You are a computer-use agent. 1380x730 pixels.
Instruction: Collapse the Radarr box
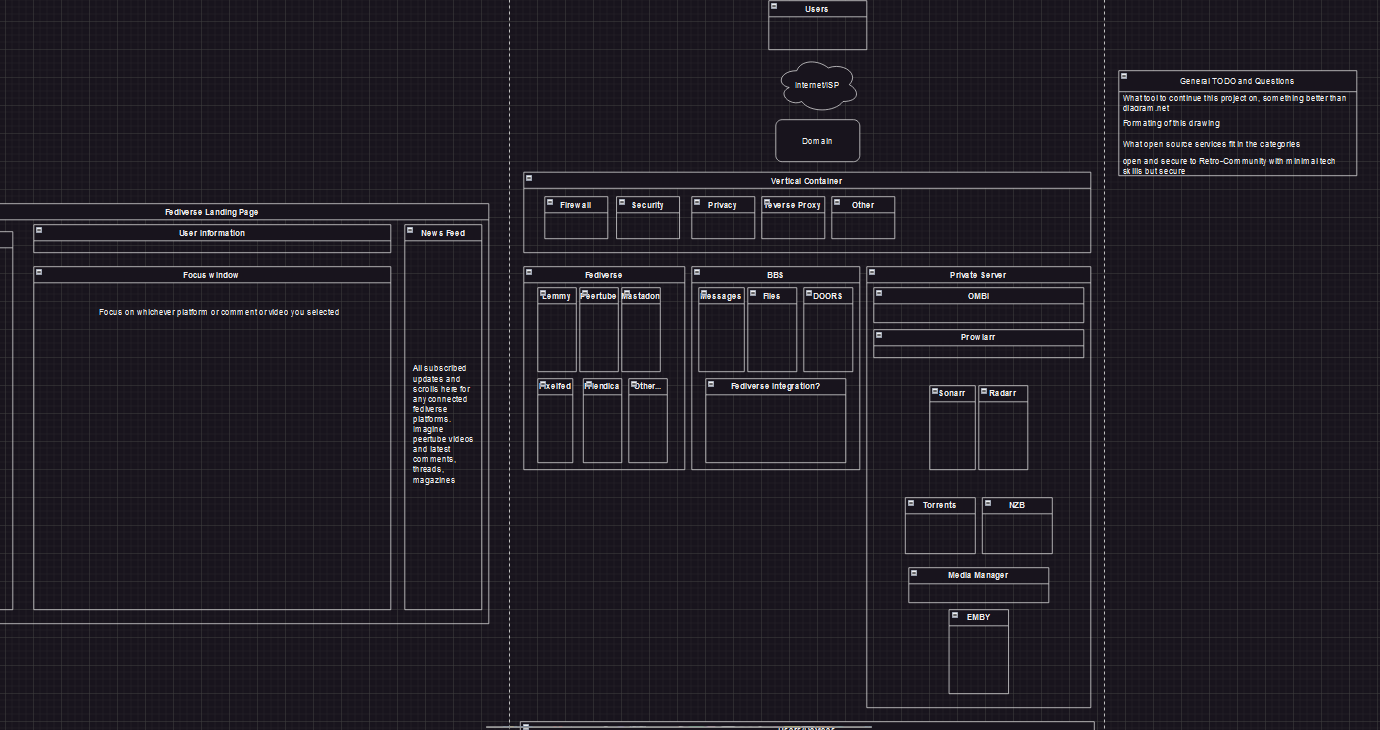coord(984,391)
